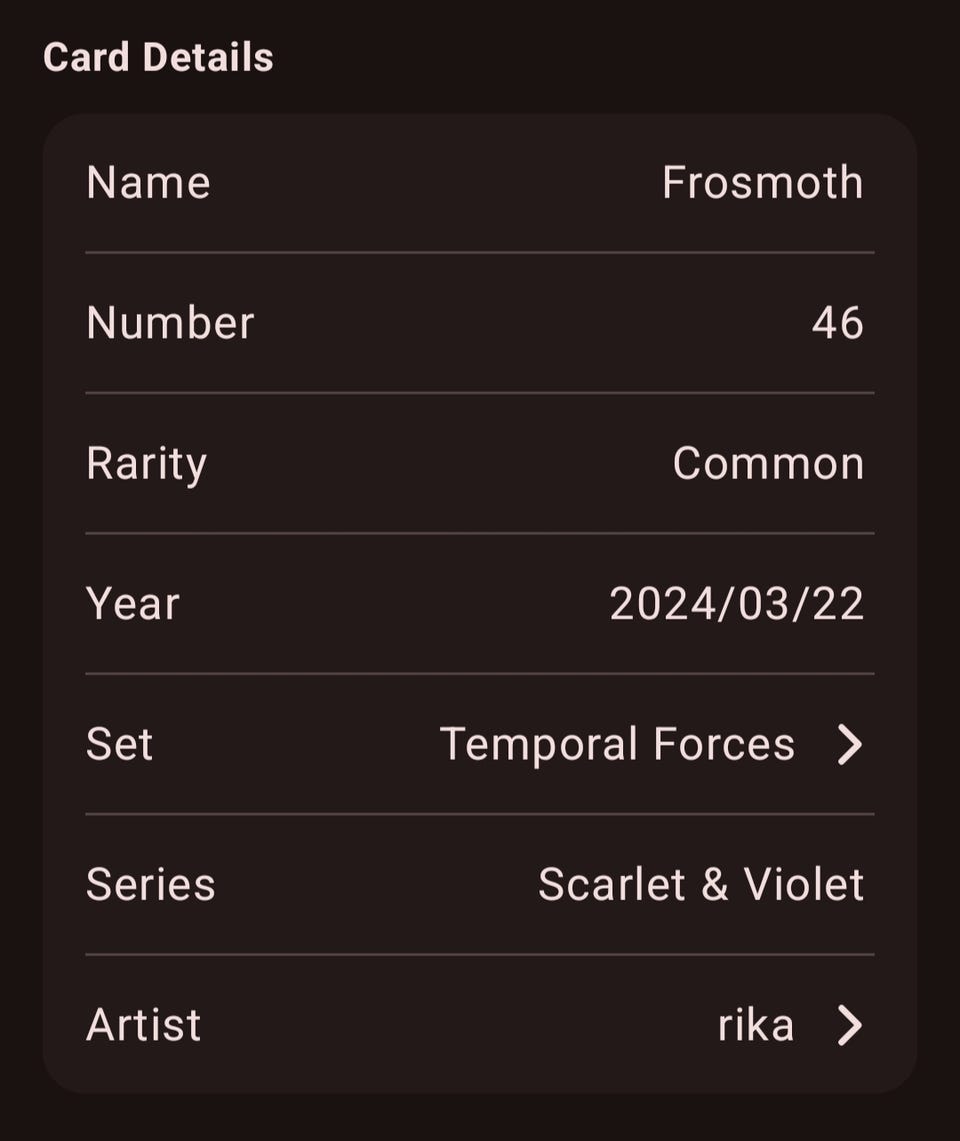Click the ampersand in the series name
This screenshot has width=960, height=1141.
(x=714, y=885)
